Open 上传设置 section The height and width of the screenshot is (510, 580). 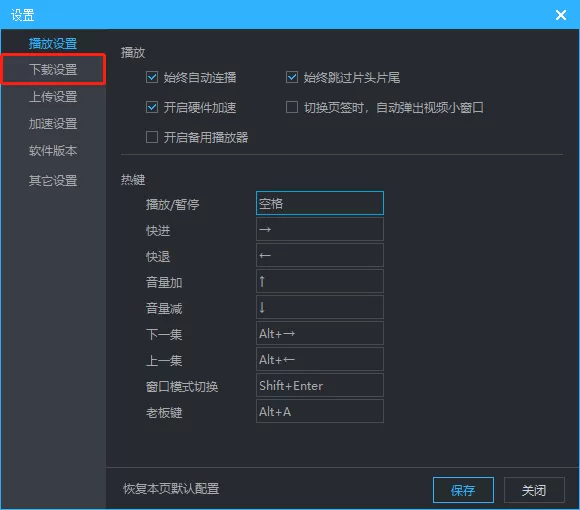53,96
